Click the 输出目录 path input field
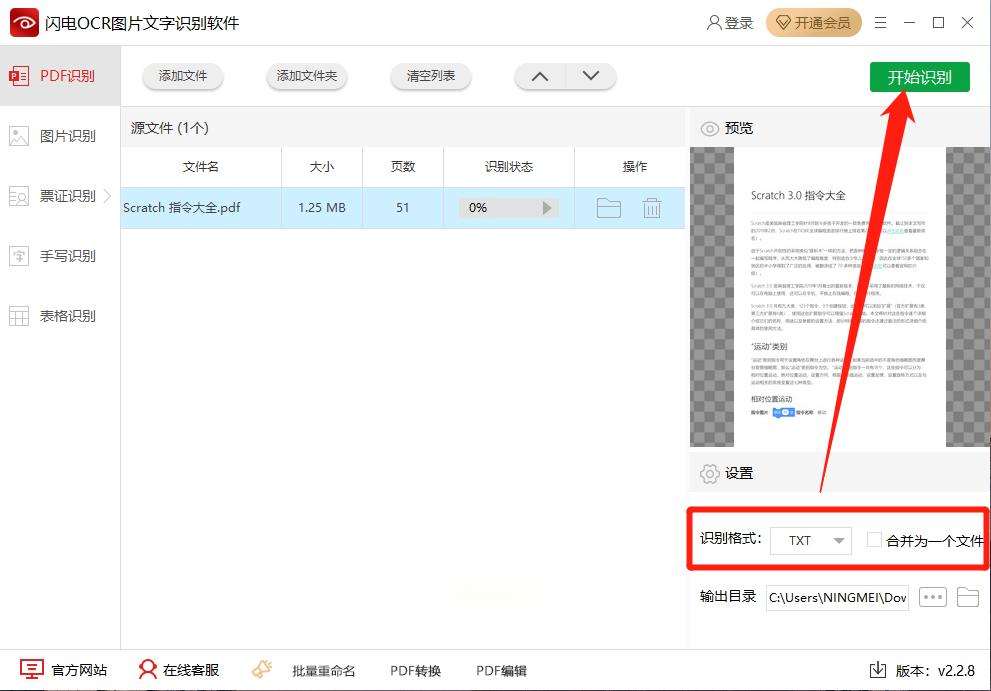The image size is (991, 691). coord(837,598)
